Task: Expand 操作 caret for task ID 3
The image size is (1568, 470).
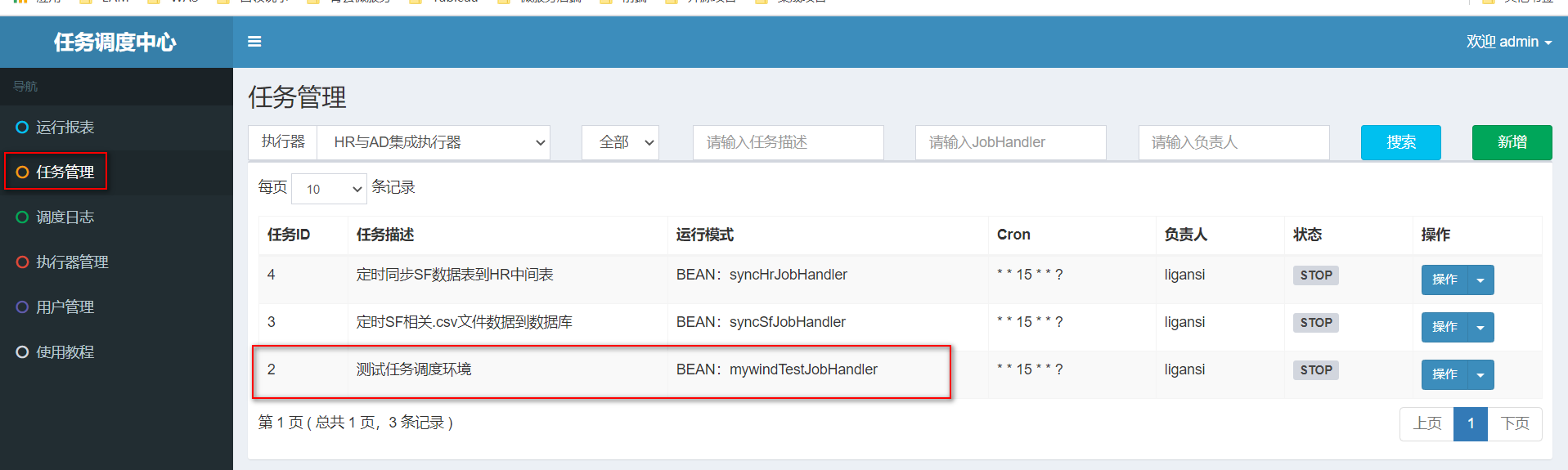Action: (1480, 327)
